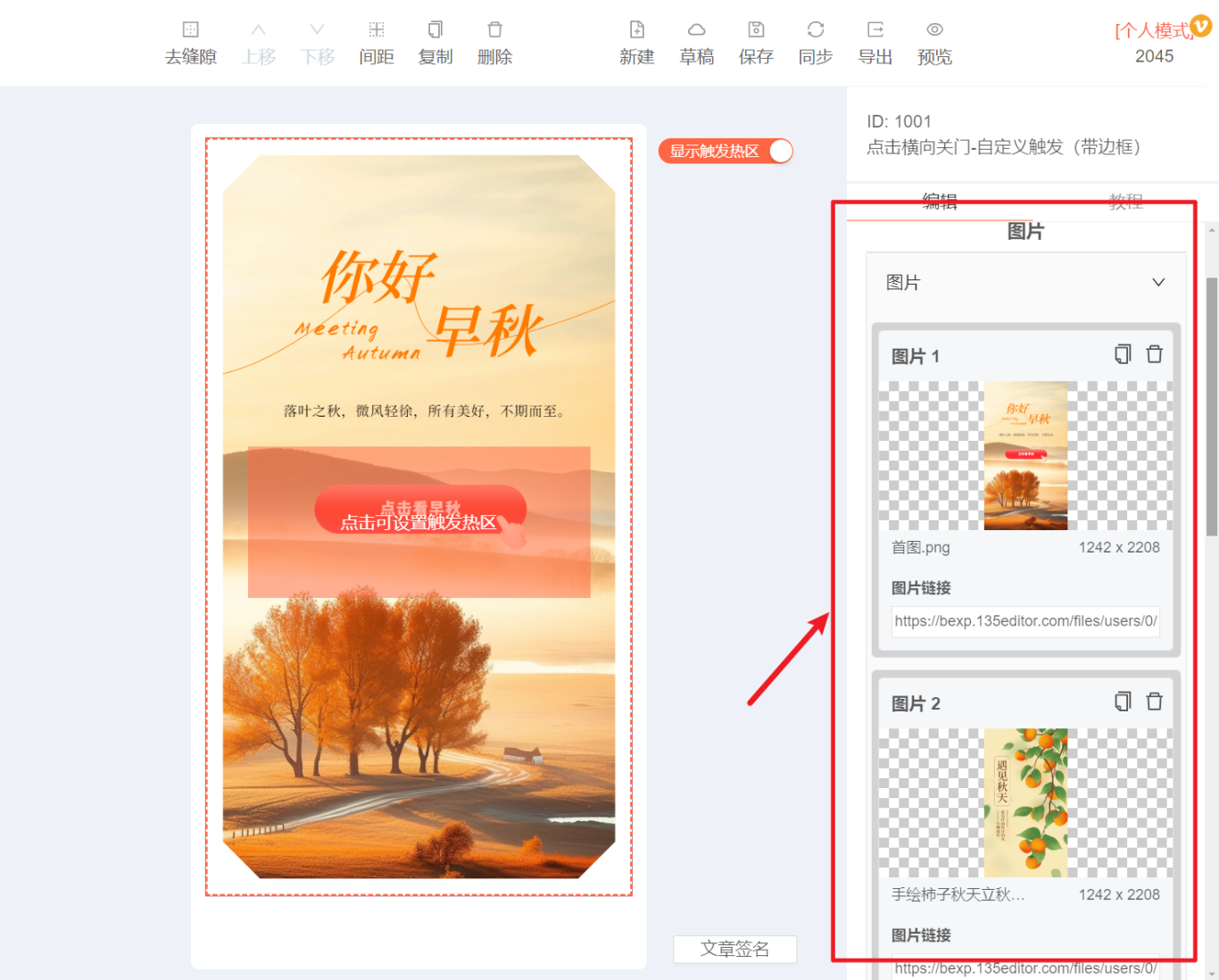The width and height of the screenshot is (1219, 980).
Task: Click the 图片 1 thumbnail preview
Action: (x=1025, y=456)
